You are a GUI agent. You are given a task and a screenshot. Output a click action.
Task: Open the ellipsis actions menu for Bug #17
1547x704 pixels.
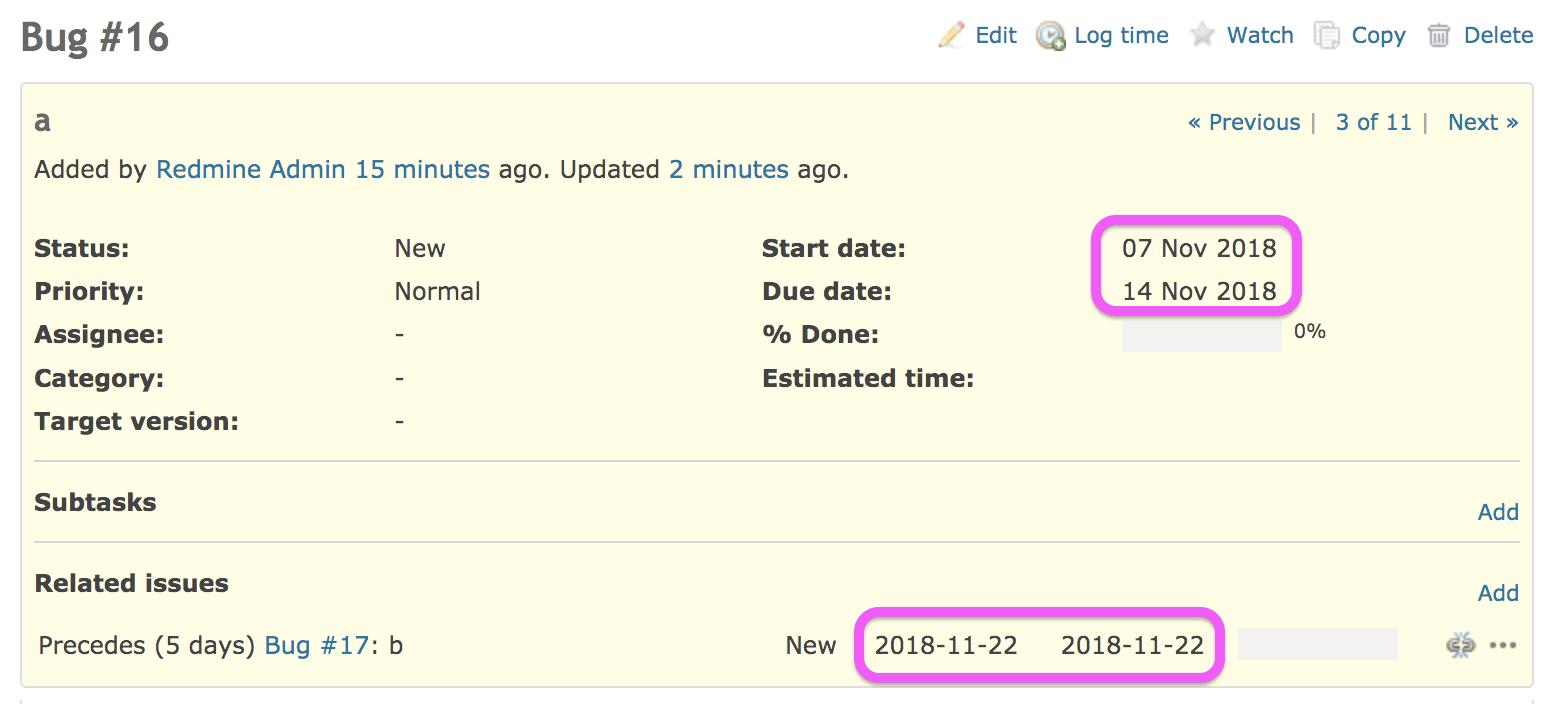coord(1503,646)
